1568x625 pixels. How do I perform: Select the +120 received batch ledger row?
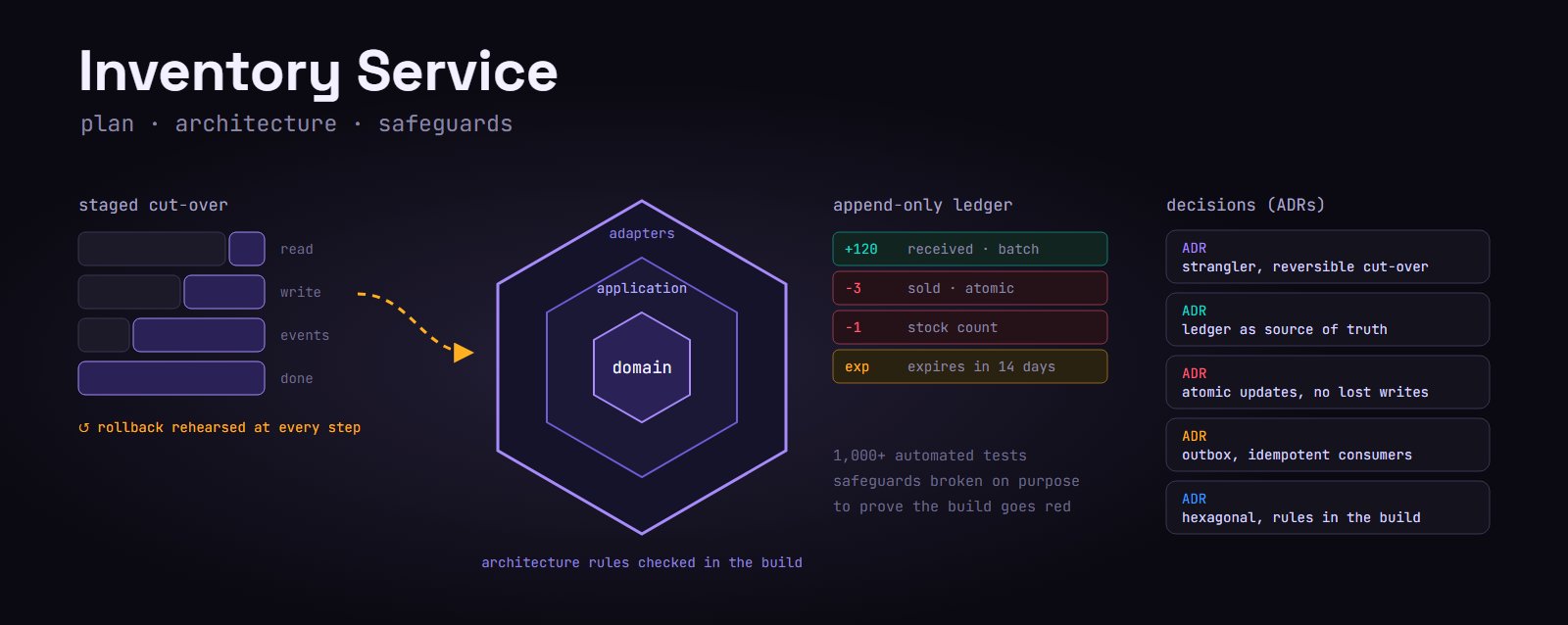[x=970, y=249]
